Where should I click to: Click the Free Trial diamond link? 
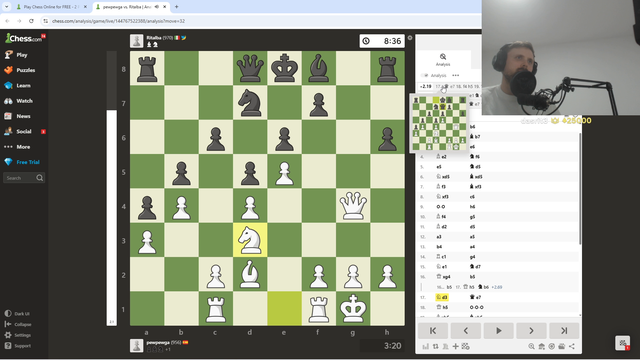22,162
